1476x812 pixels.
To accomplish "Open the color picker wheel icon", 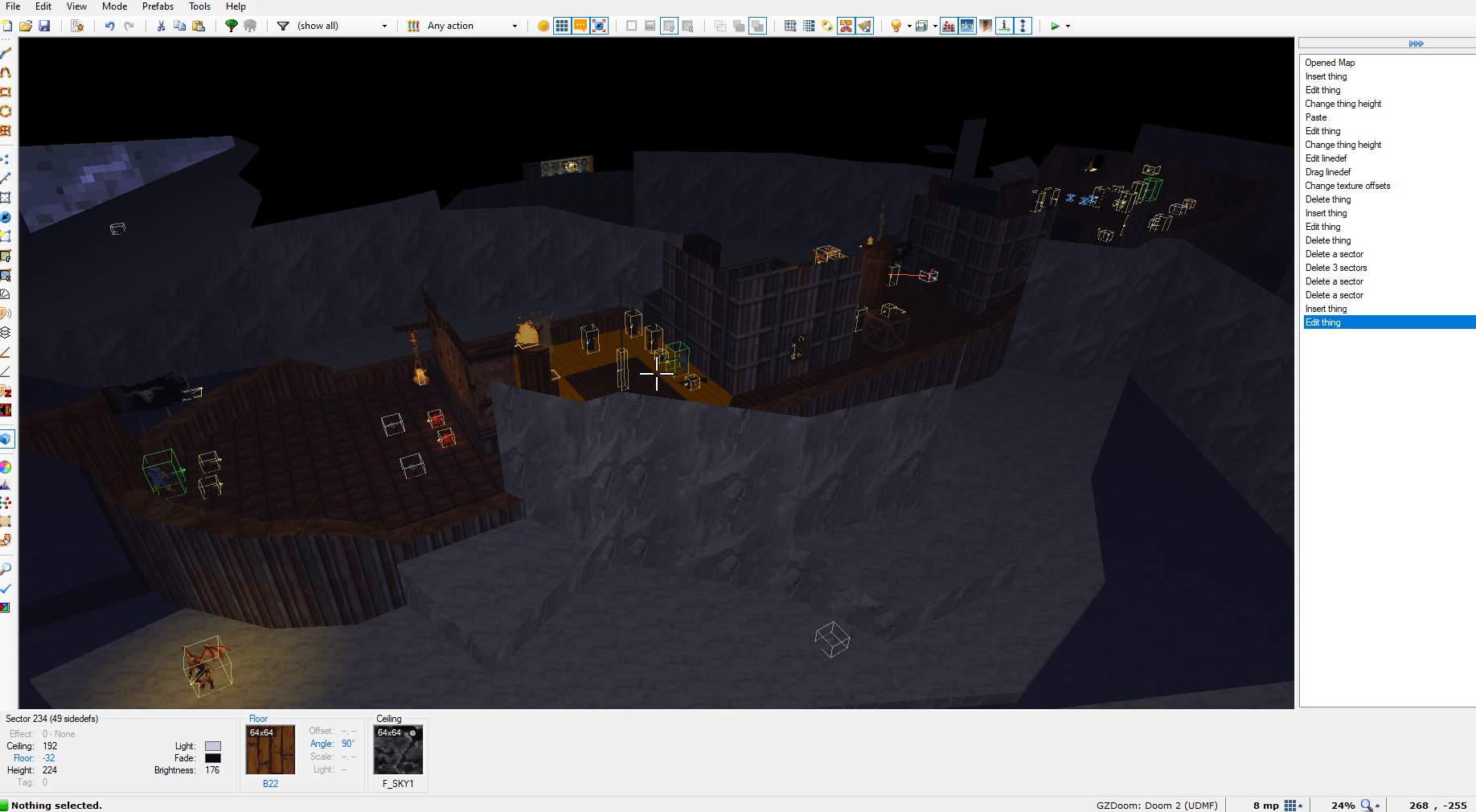I will [6, 467].
